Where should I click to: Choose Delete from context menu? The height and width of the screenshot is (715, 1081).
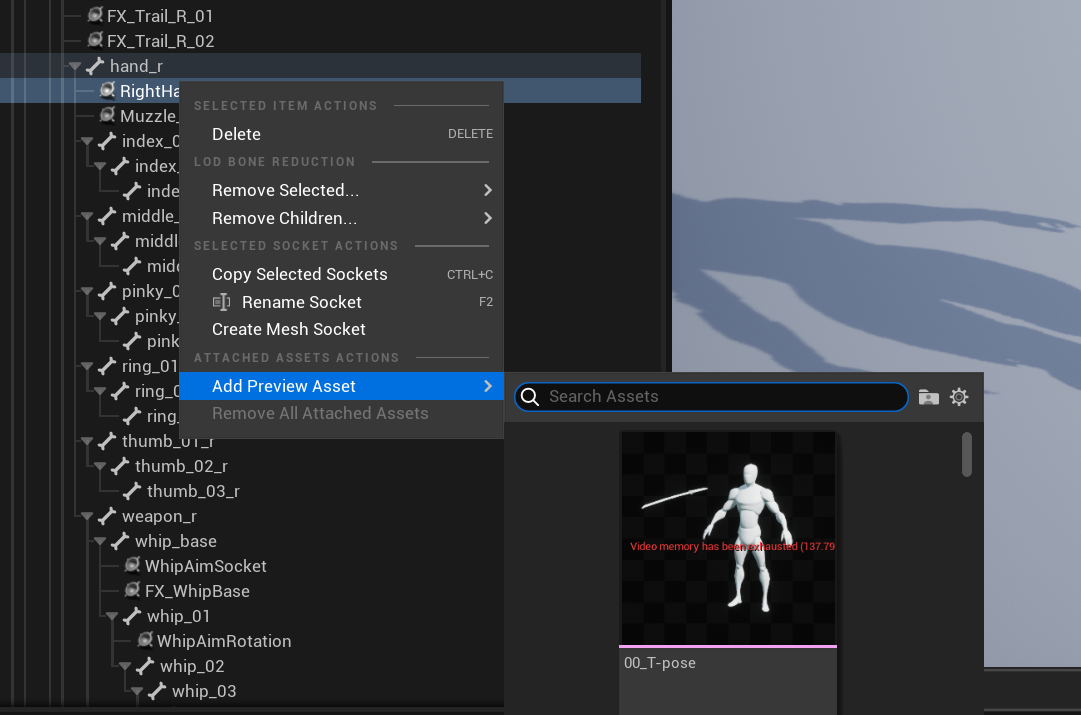point(341,134)
